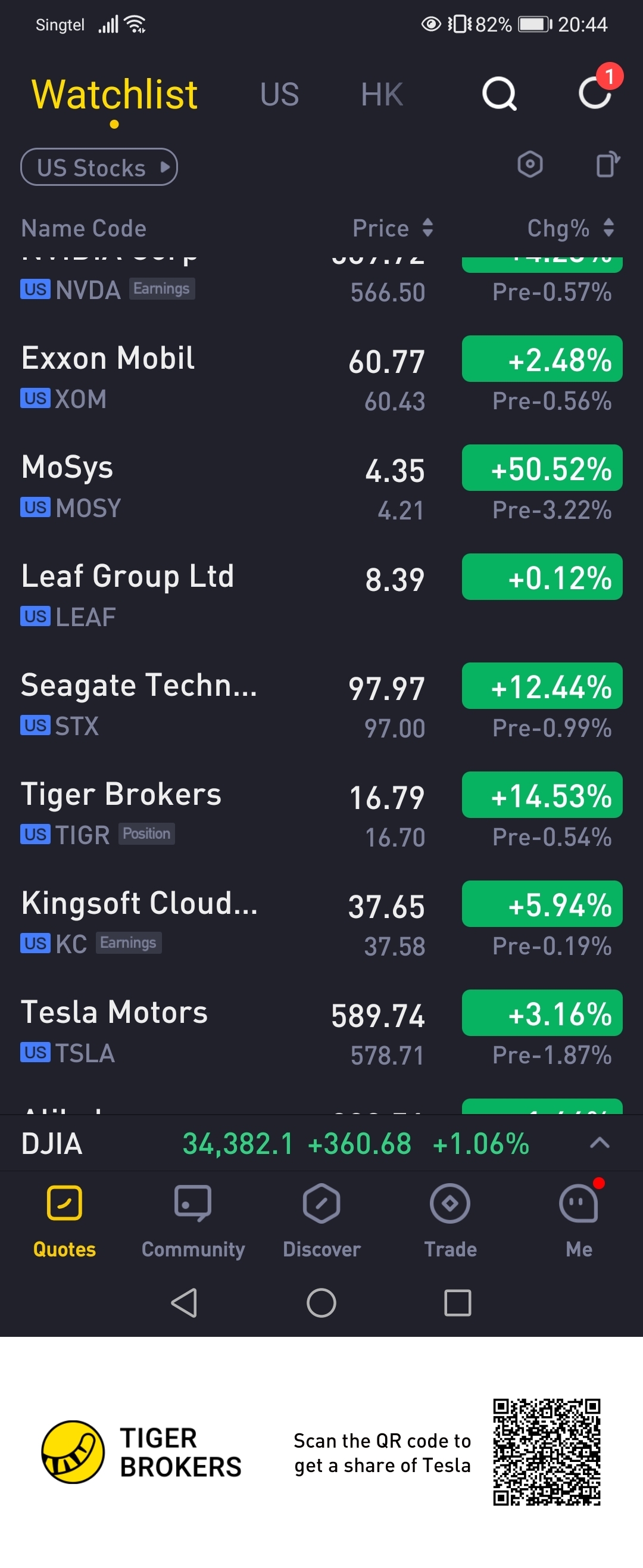The height and width of the screenshot is (1568, 643).
Task: Expand the DJIA index bar chevron
Action: (x=600, y=1143)
